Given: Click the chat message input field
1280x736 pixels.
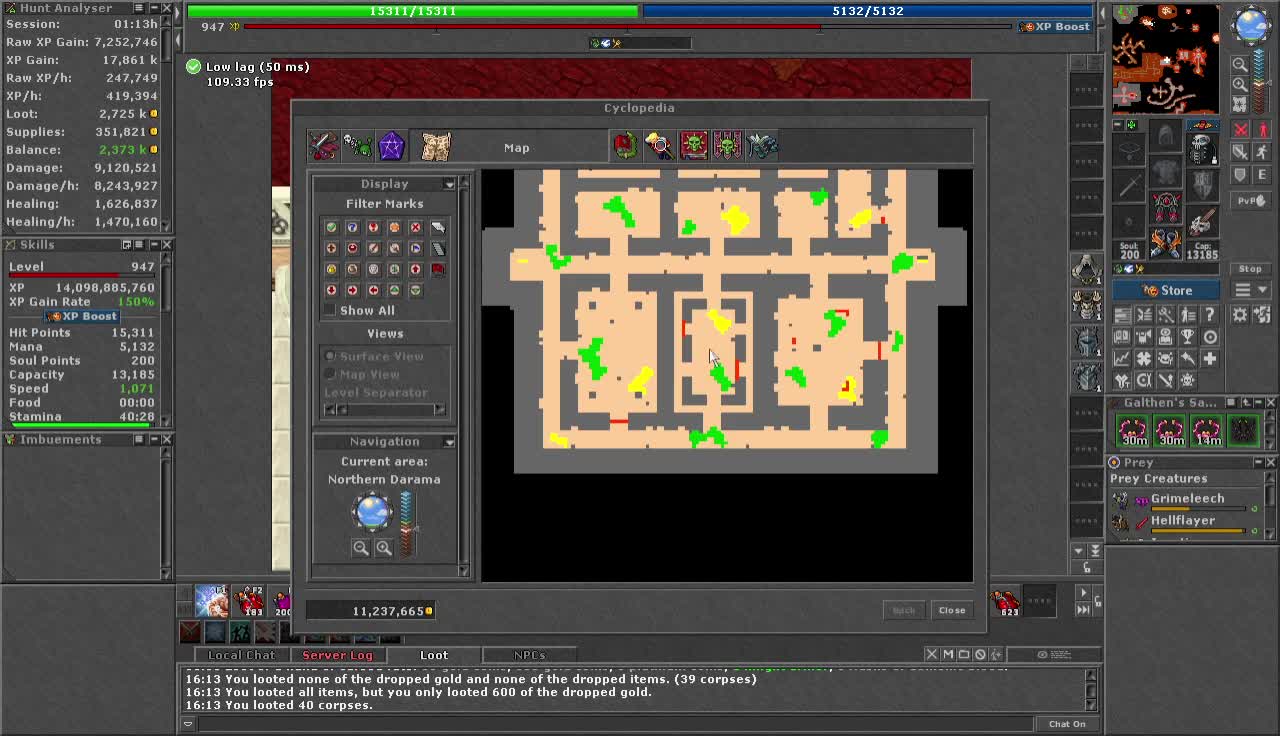Looking at the screenshot, I should pos(615,724).
